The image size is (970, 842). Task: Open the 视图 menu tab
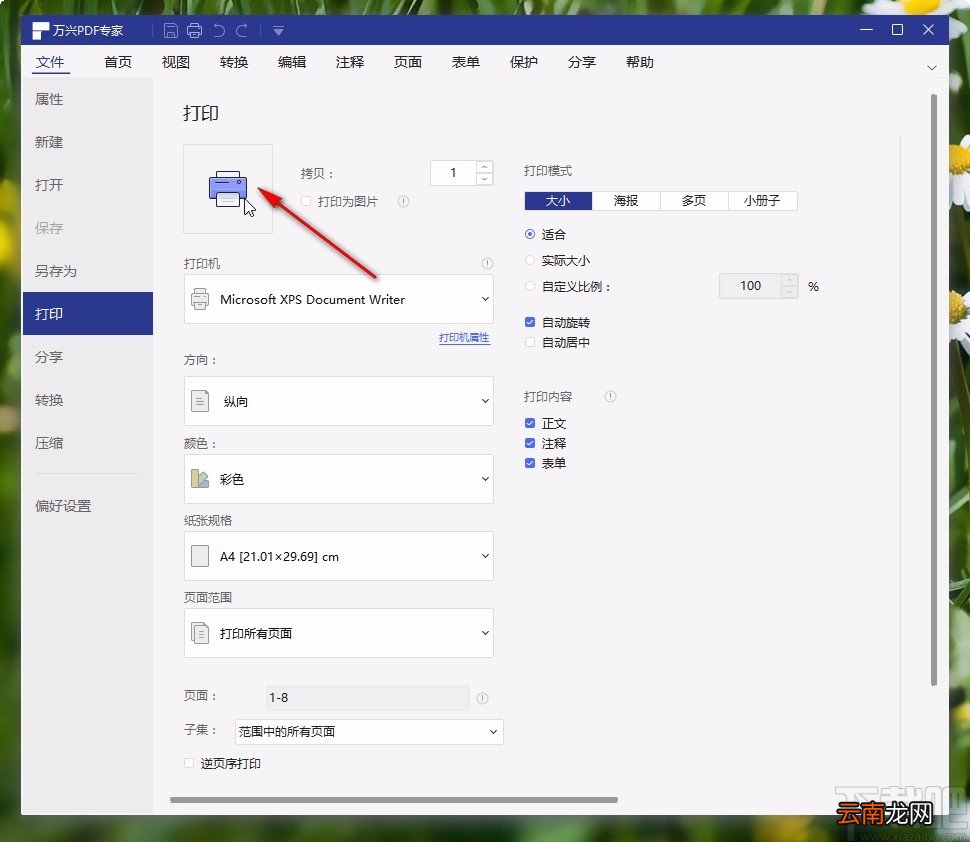(x=176, y=62)
